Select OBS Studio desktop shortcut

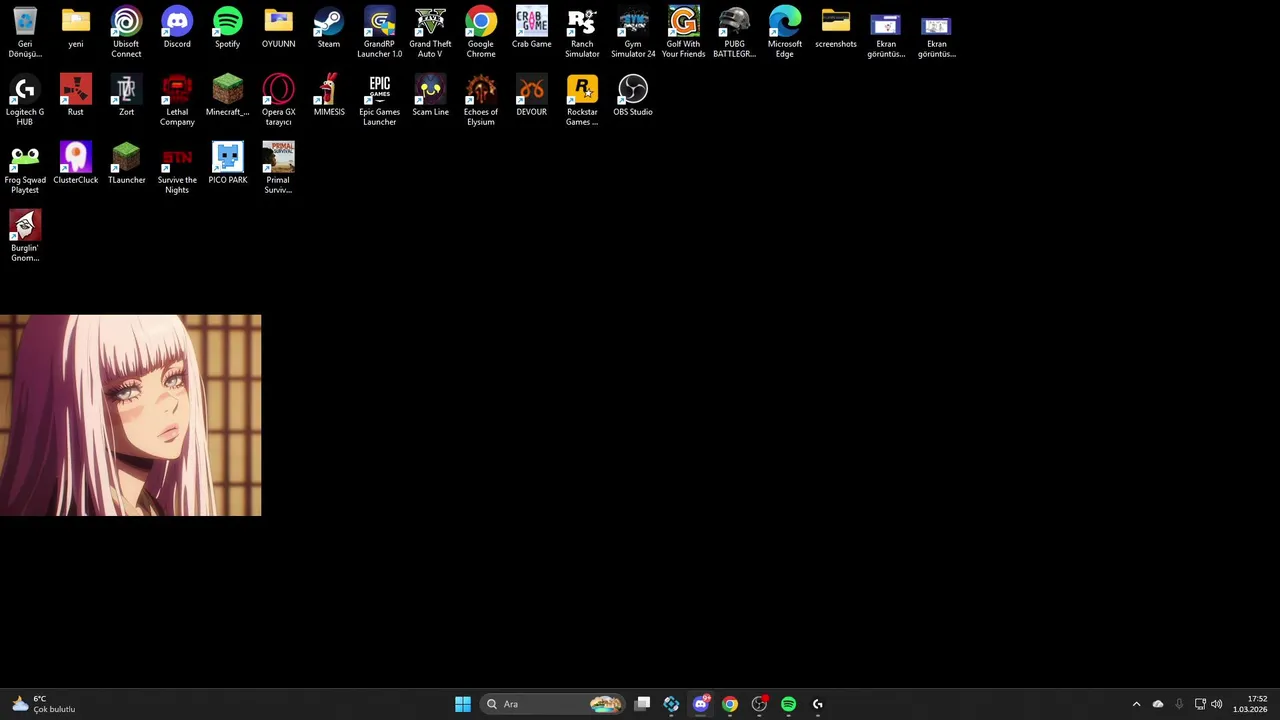tap(633, 96)
